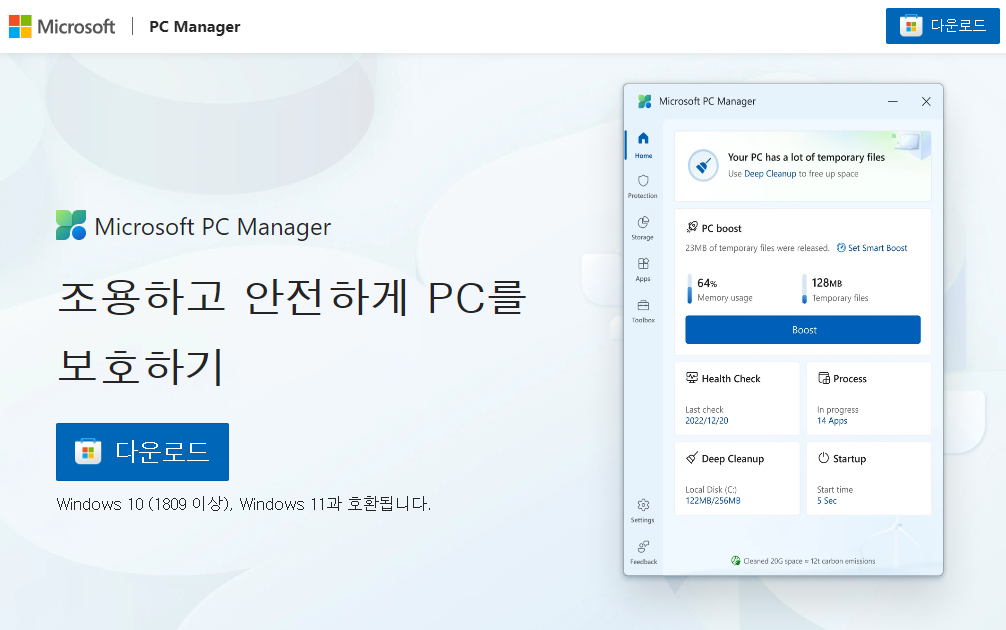The height and width of the screenshot is (630, 1006).
Task: Click the top-right 다운로드 button
Action: pyautogui.click(x=942, y=26)
